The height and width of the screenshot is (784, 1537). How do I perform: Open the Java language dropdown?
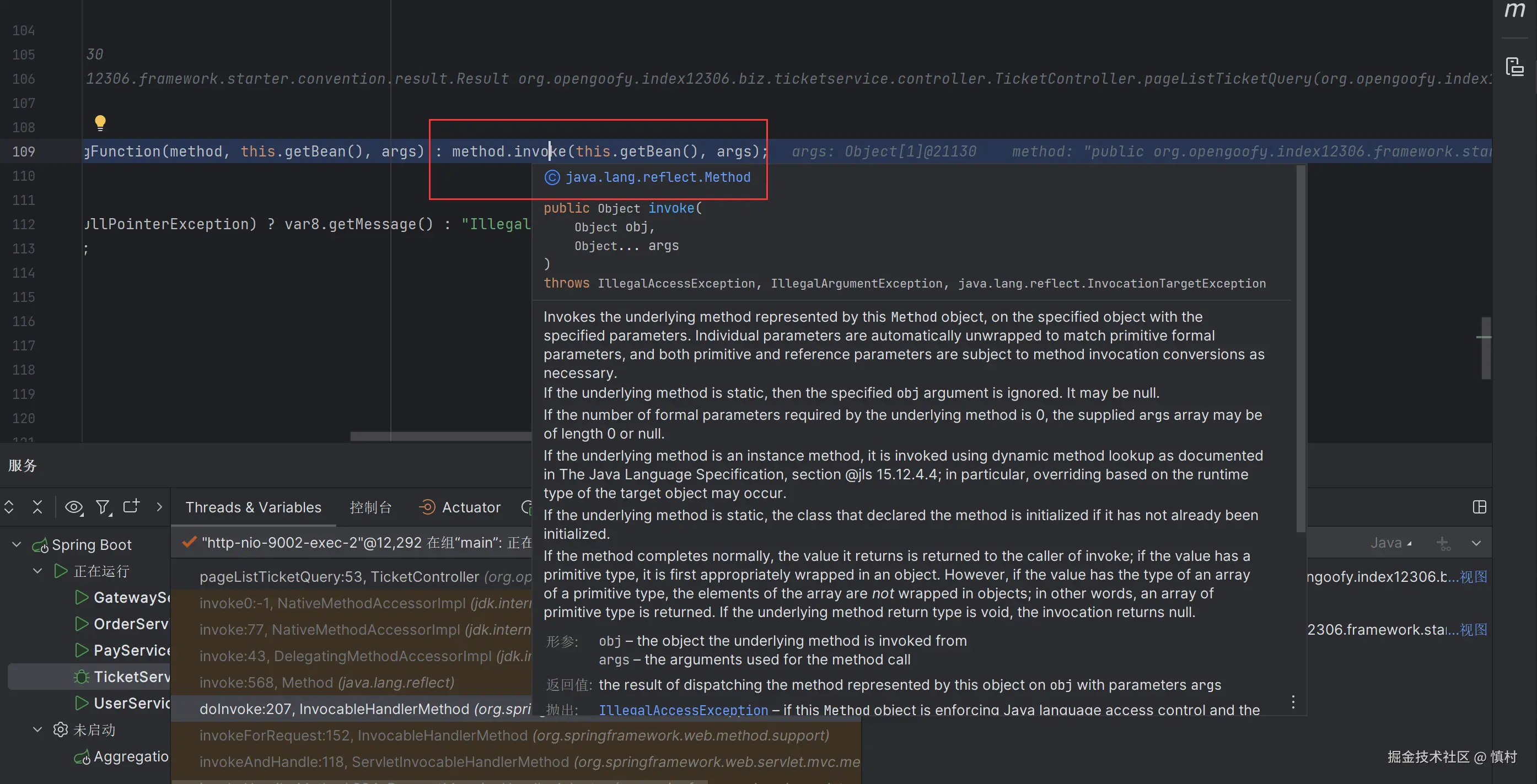tap(1390, 543)
